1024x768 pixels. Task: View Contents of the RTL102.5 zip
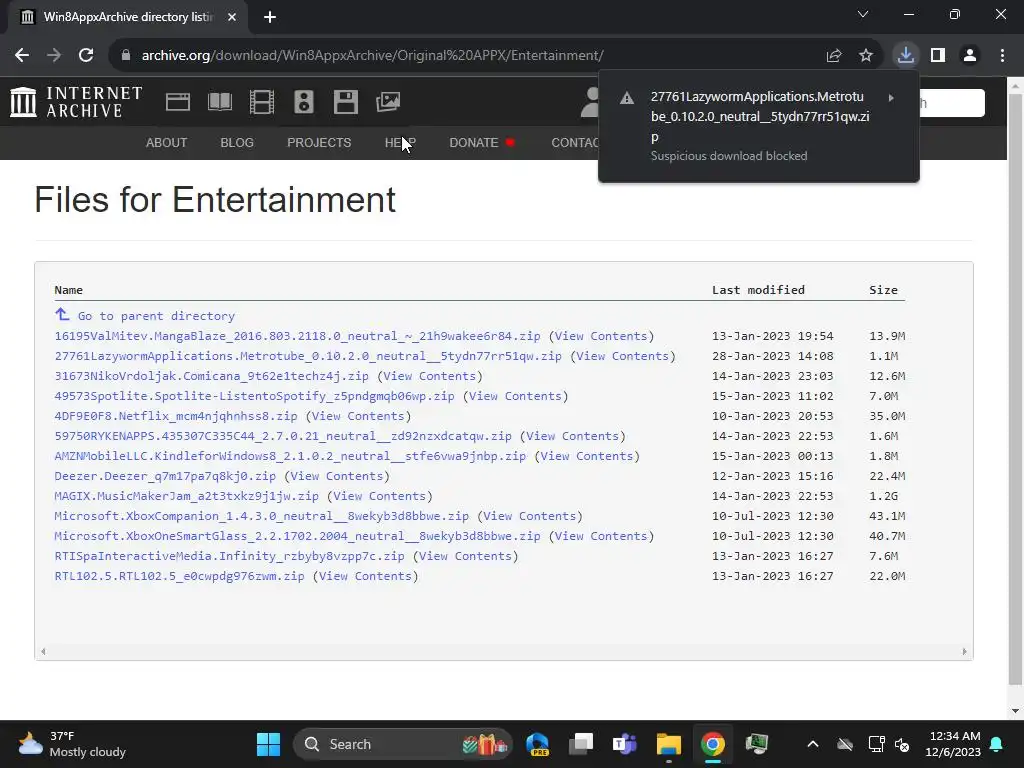pyautogui.click(x=365, y=576)
